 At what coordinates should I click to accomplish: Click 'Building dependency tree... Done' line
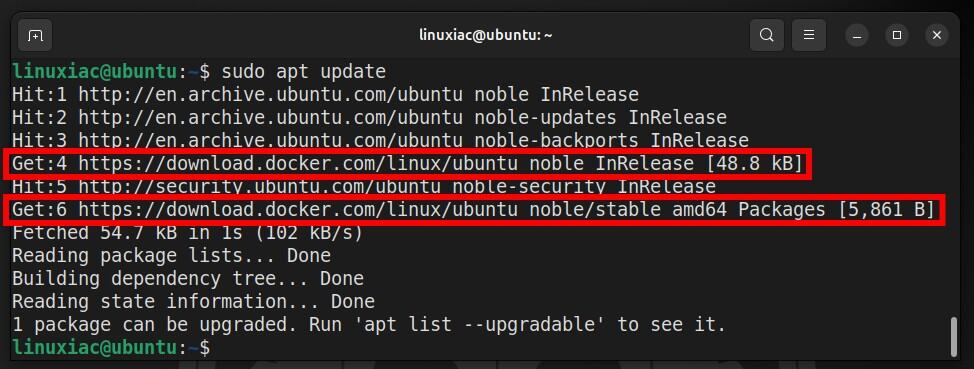coord(188,279)
